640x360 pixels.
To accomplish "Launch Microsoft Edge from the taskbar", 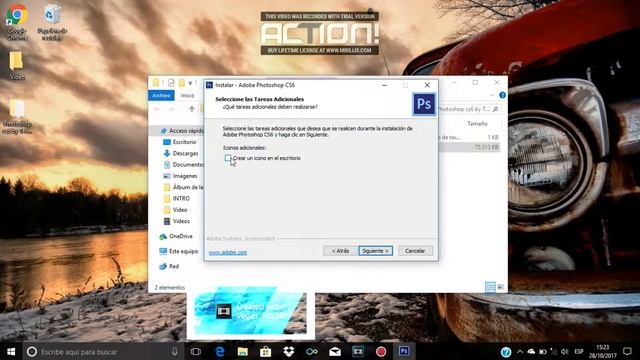I will 220,351.
